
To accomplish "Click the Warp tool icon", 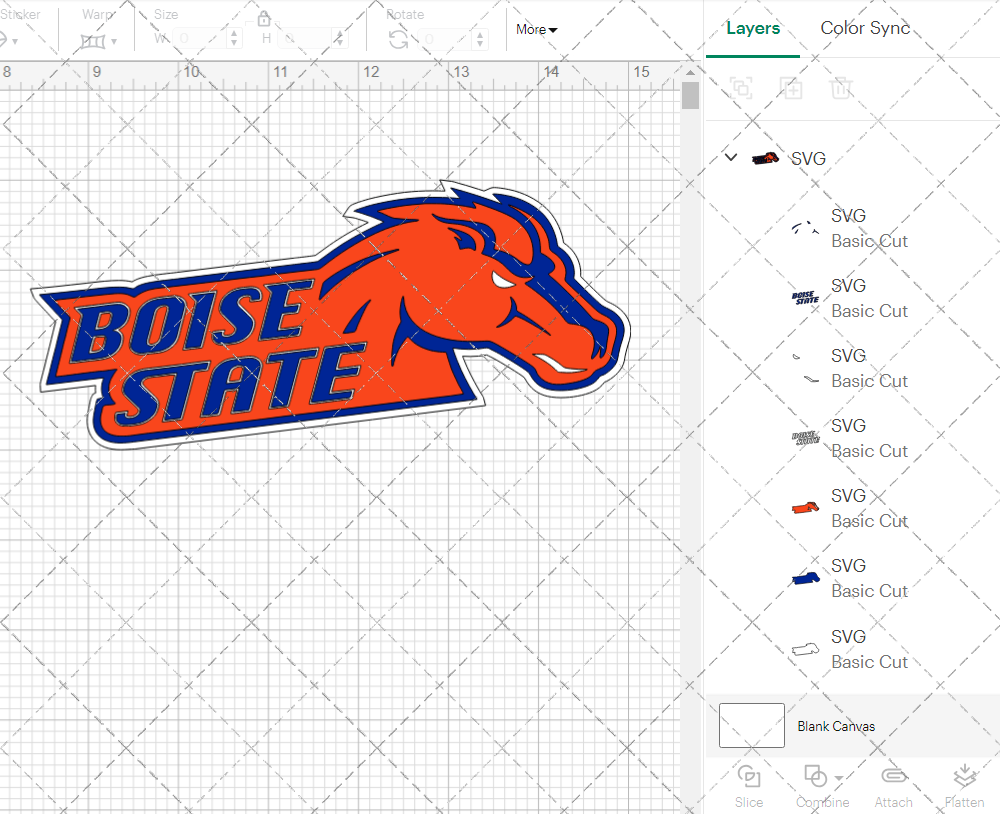I will pyautogui.click(x=93, y=41).
